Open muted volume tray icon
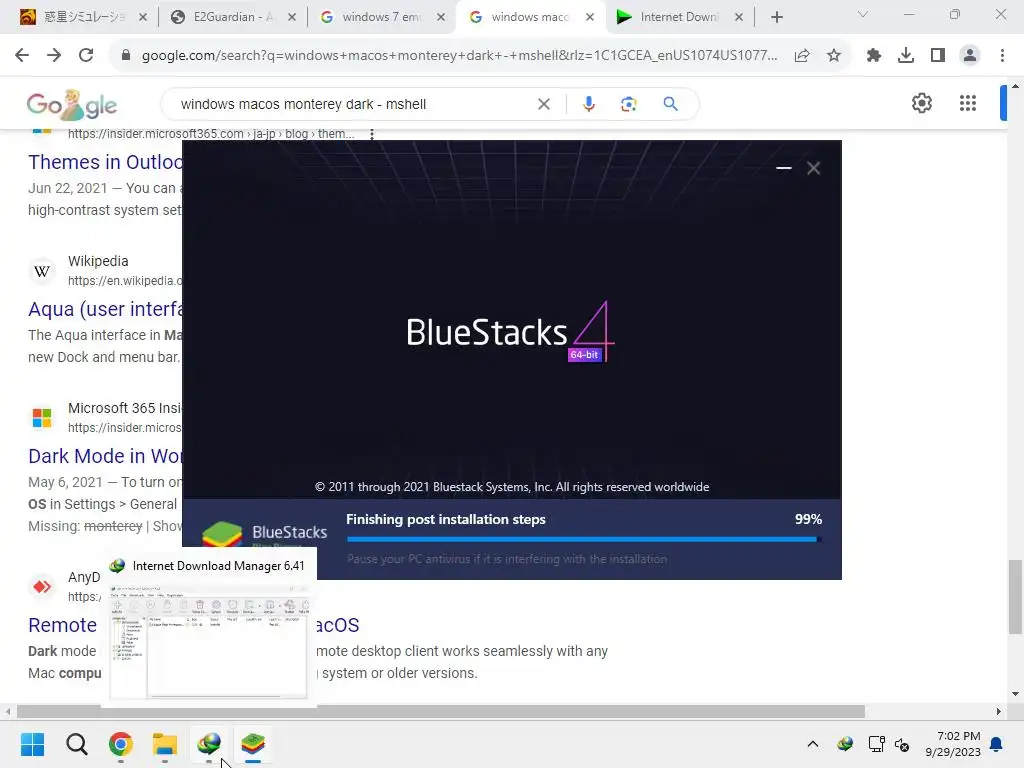The width and height of the screenshot is (1024, 768). pyautogui.click(x=902, y=744)
